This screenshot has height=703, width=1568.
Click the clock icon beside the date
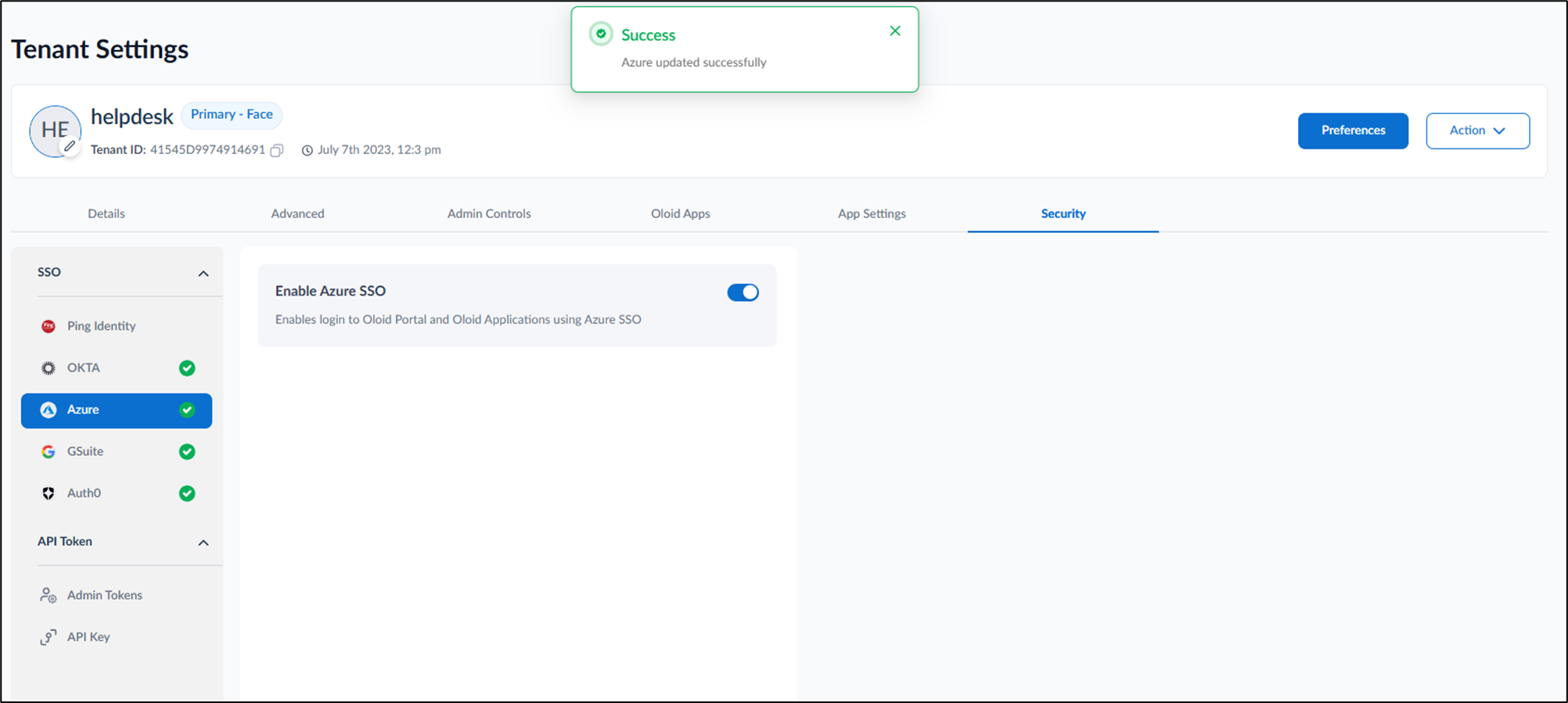click(x=307, y=150)
